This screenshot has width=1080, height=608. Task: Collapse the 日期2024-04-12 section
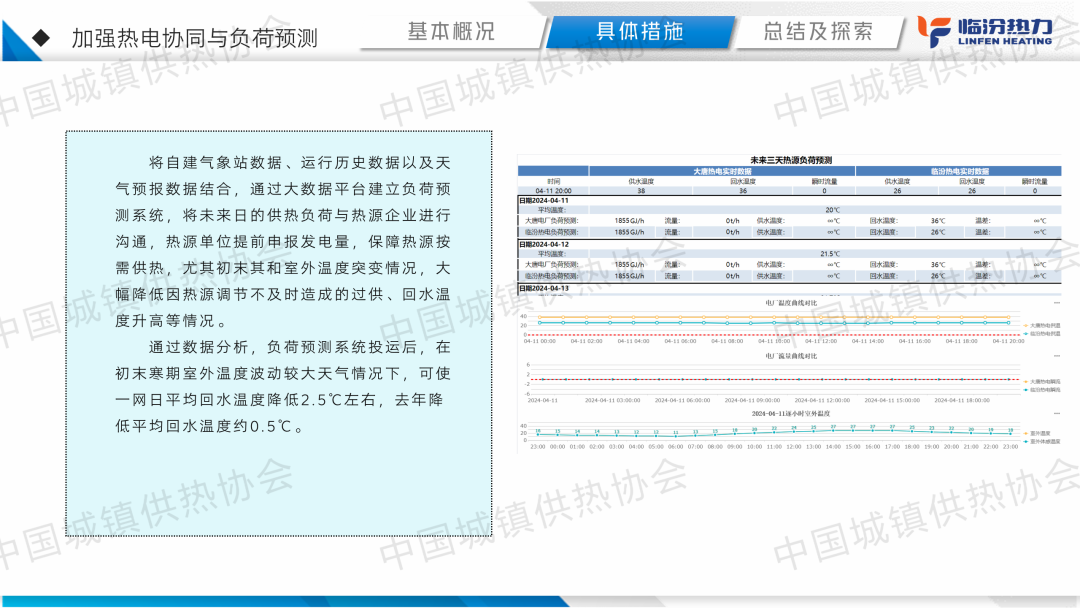pos(543,244)
